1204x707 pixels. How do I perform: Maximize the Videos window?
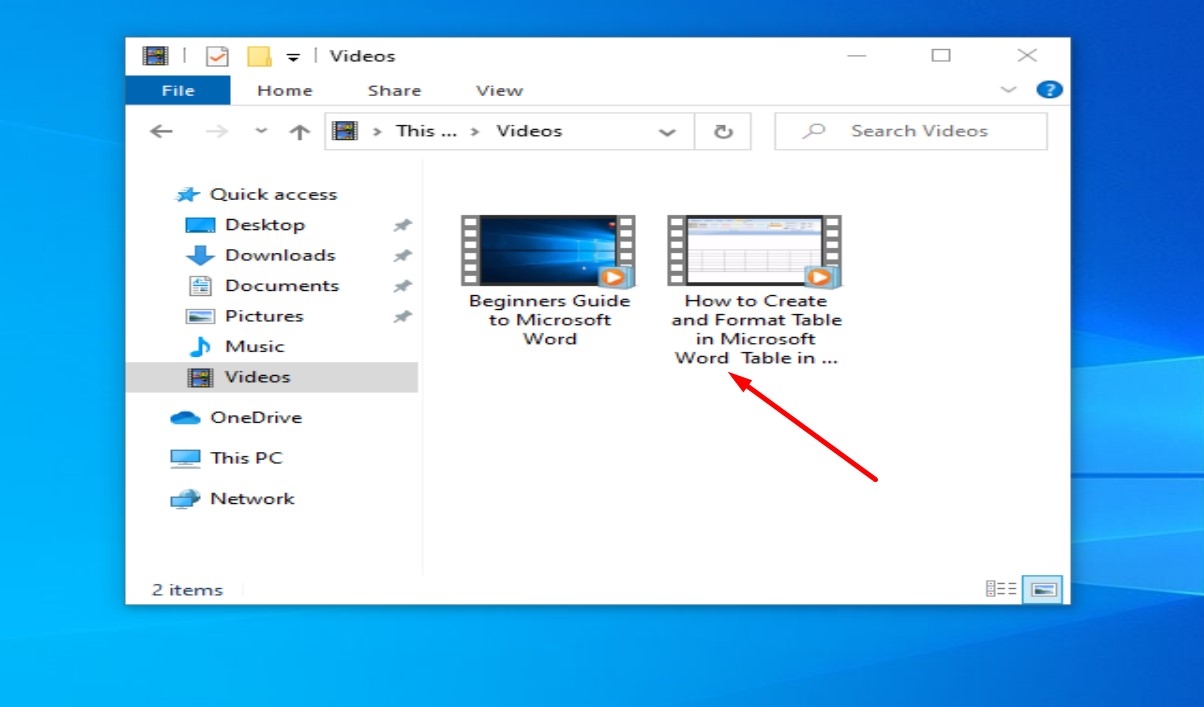click(x=941, y=56)
